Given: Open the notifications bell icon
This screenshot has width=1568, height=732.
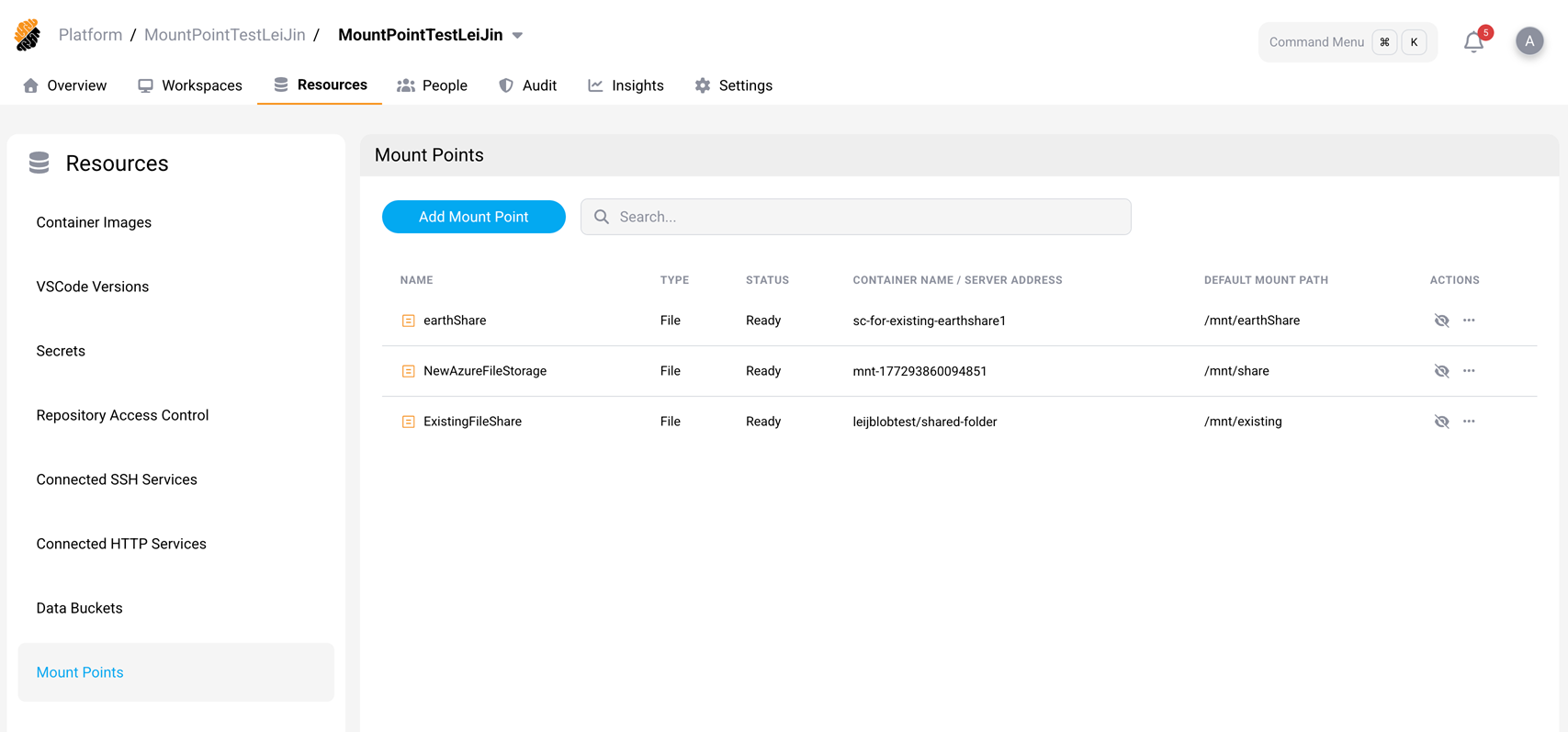Looking at the screenshot, I should 1473,42.
